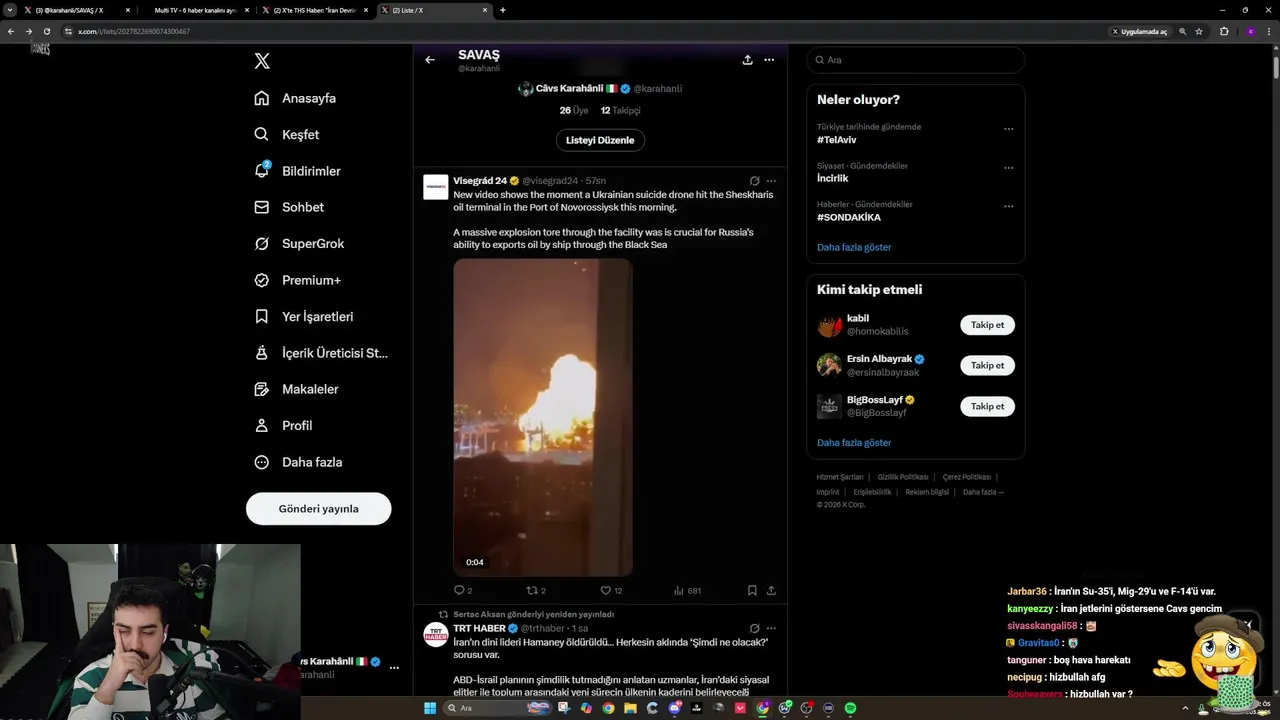Open File Explorer from the taskbar
This screenshot has height=720, width=1280.
click(630, 708)
